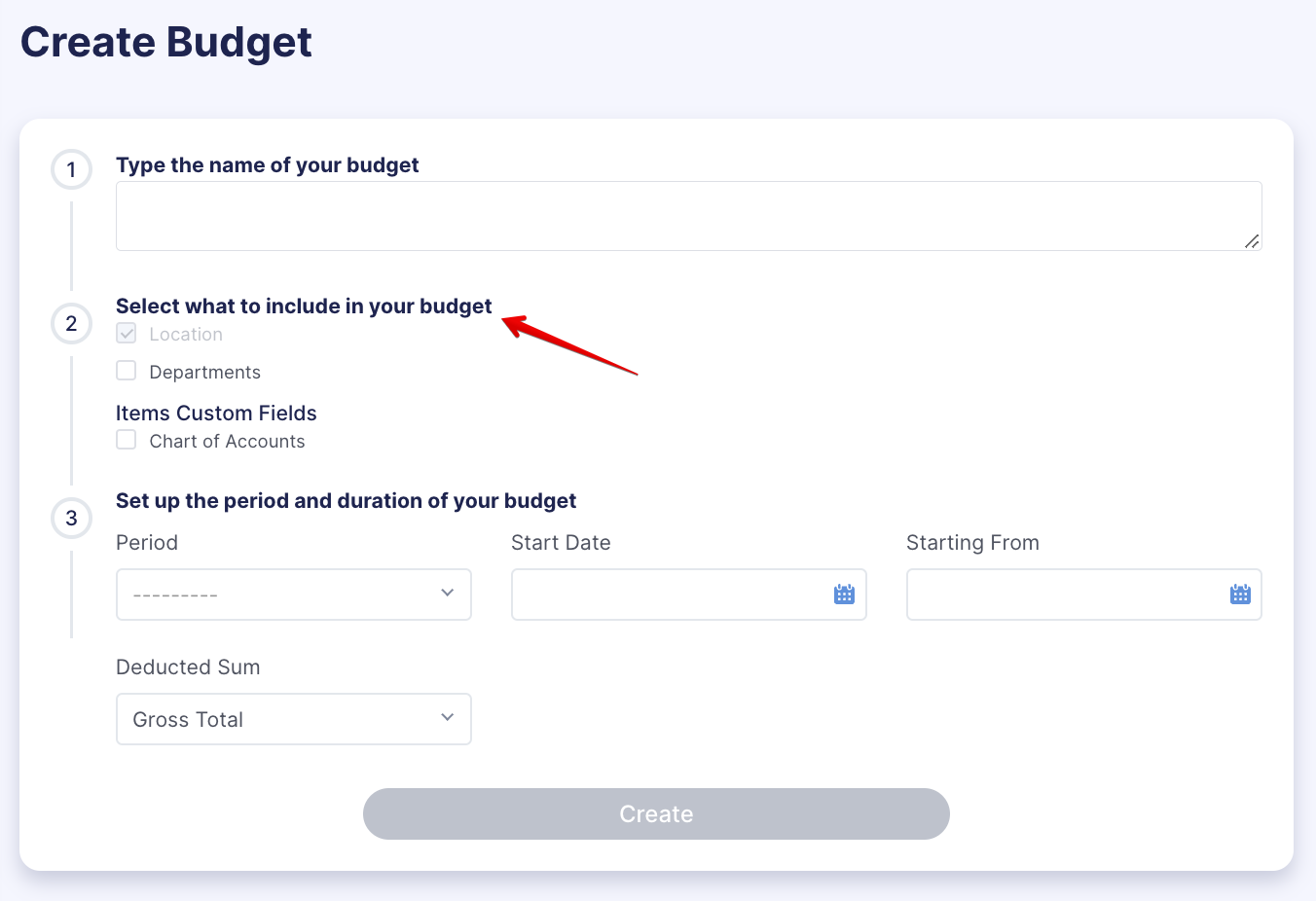
Task: Click the step 2 circle indicator
Action: pos(71,323)
